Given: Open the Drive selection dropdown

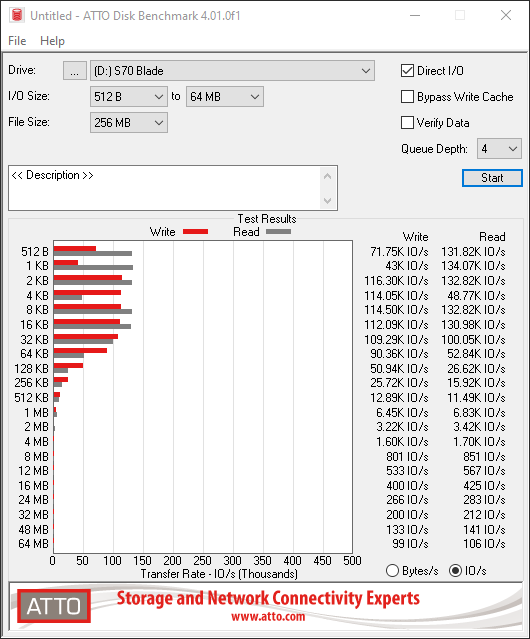Looking at the screenshot, I should point(232,71).
